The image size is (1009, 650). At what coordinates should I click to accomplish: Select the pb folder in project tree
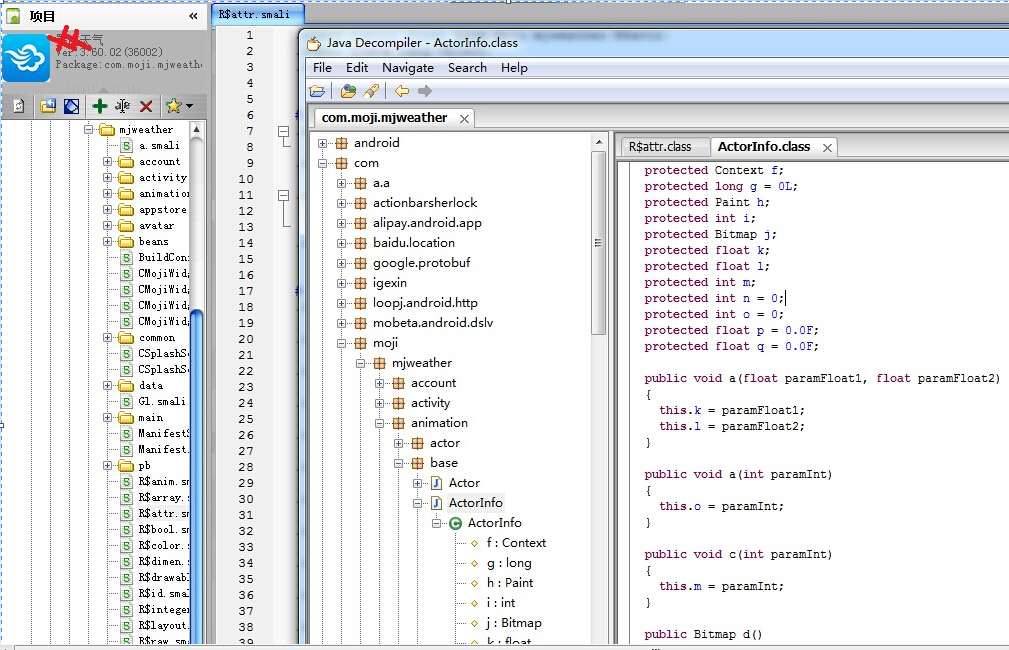(145, 466)
